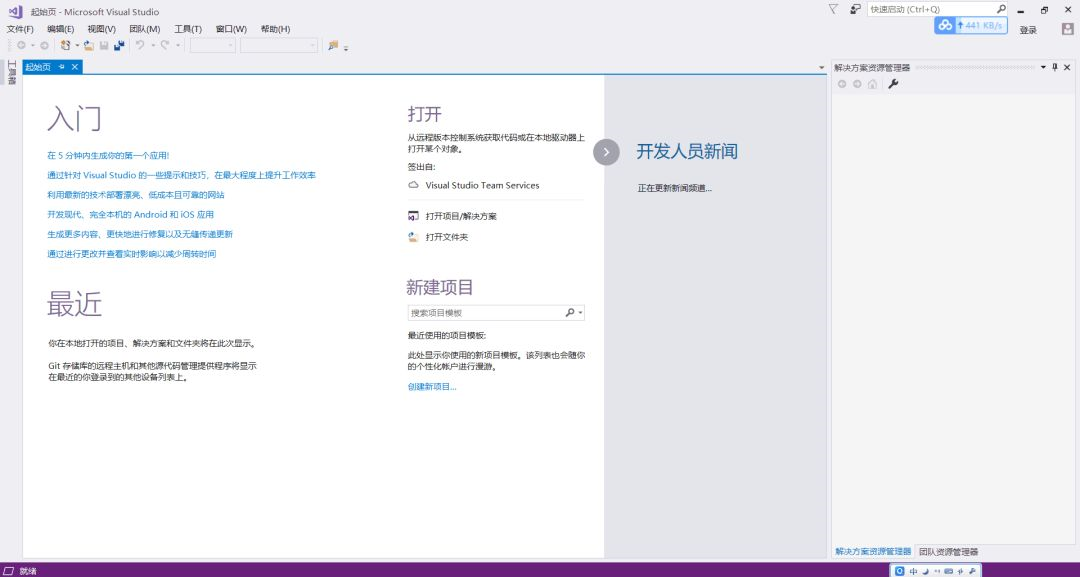
Task: Click the cloud icon on the upload speed widget
Action: [945, 25]
